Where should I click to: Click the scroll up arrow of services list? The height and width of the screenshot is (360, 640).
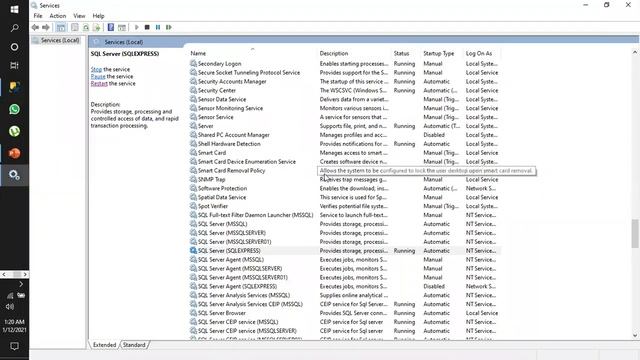635,53
